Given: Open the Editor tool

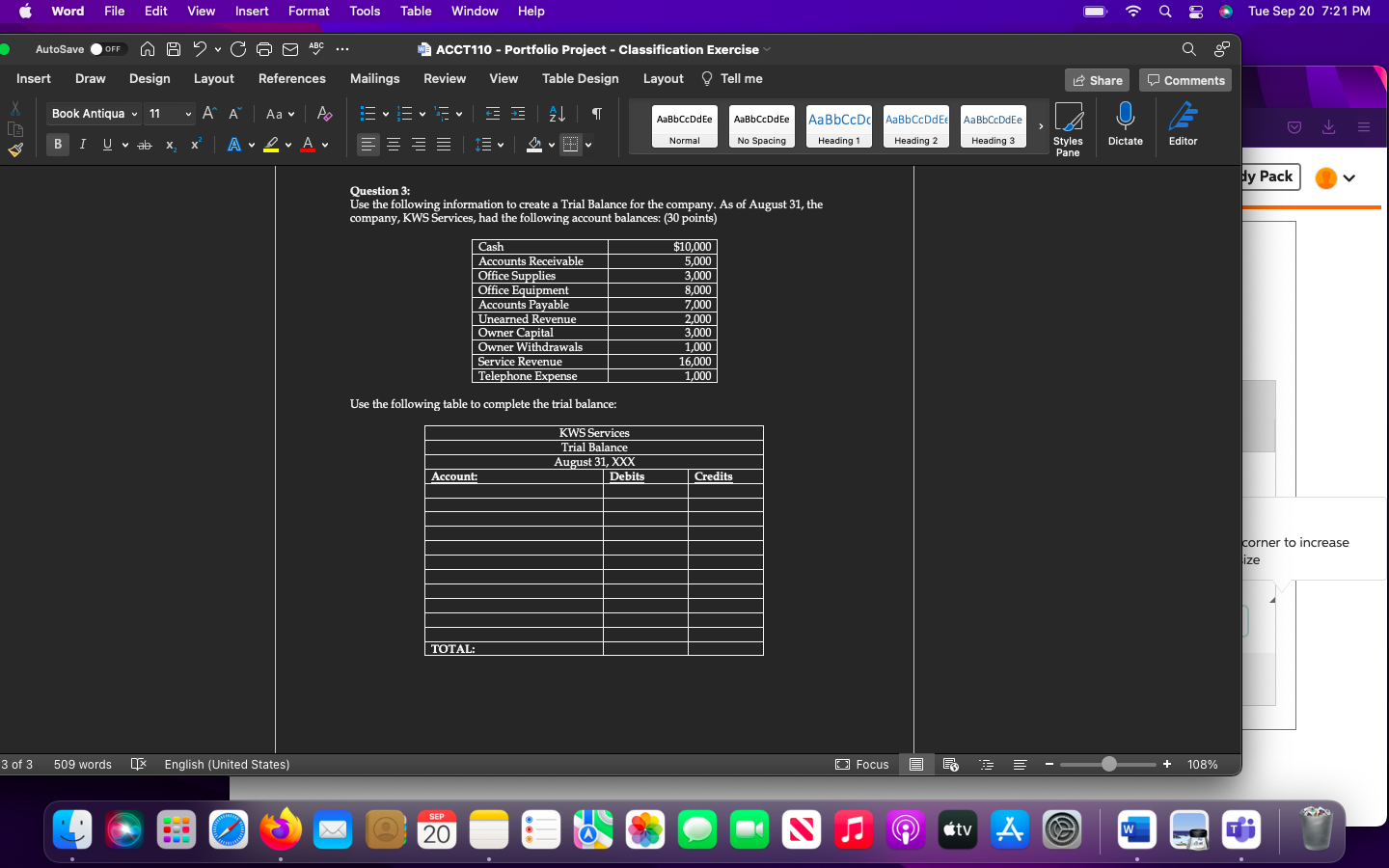Looking at the screenshot, I should point(1183,123).
